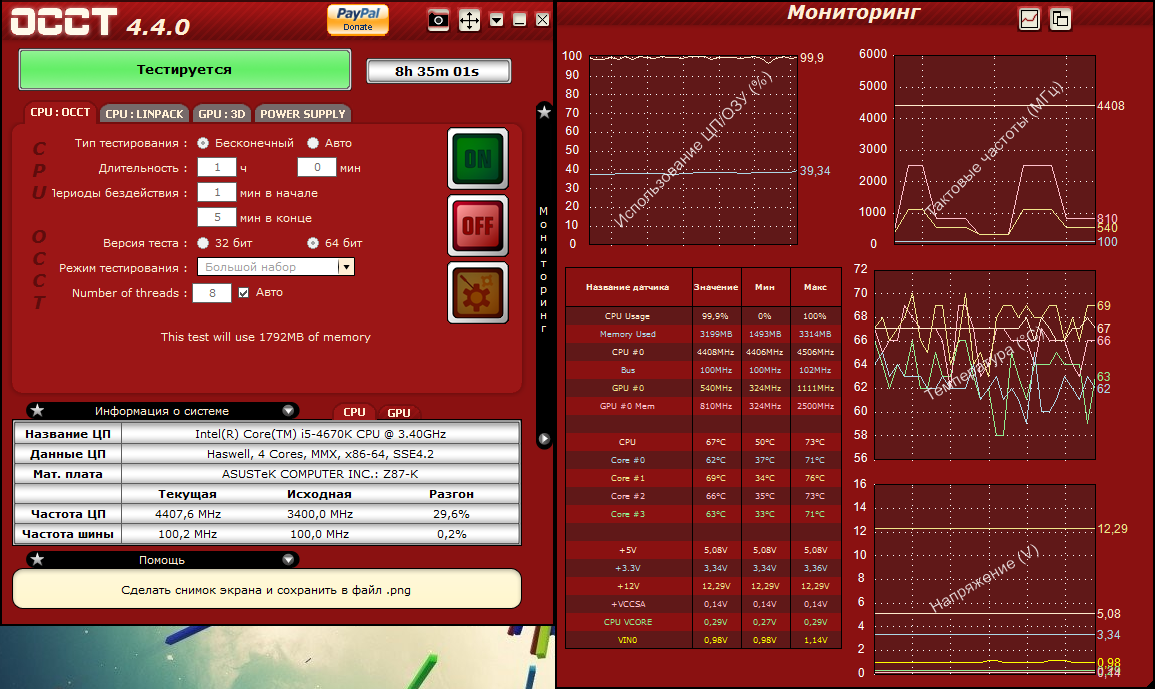Click the duration hours field
Image resolution: width=1155 pixels, height=689 pixels.
(217, 167)
